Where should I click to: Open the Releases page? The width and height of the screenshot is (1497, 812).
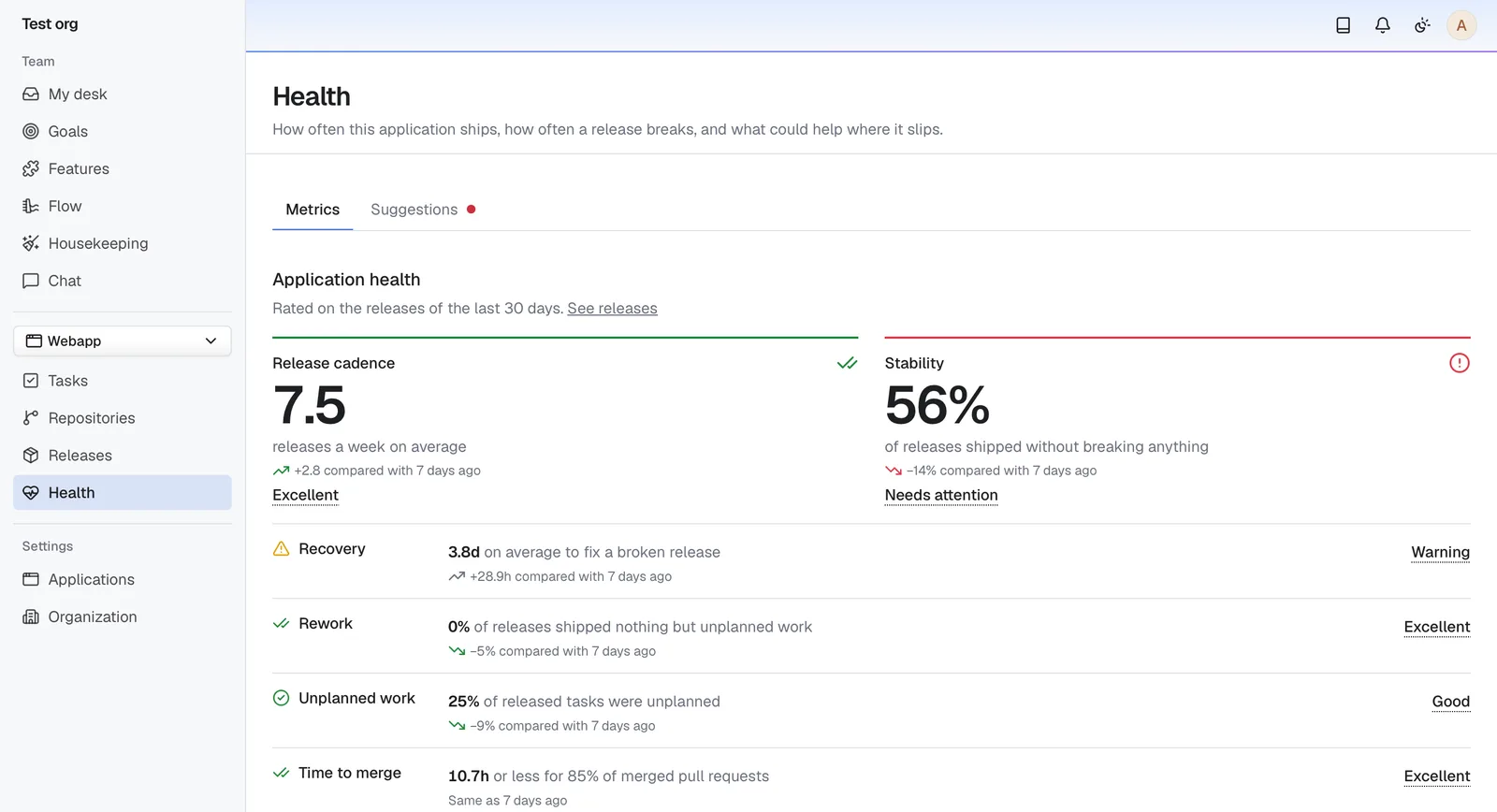(x=123, y=456)
